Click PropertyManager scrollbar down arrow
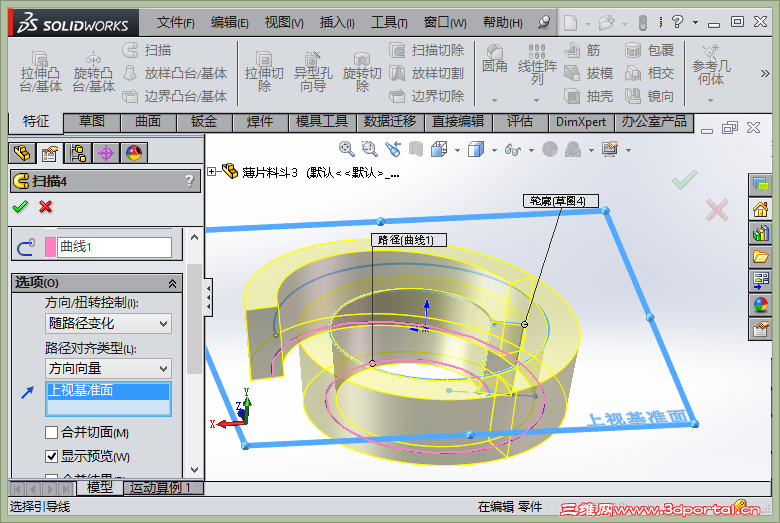 pyautogui.click(x=195, y=470)
